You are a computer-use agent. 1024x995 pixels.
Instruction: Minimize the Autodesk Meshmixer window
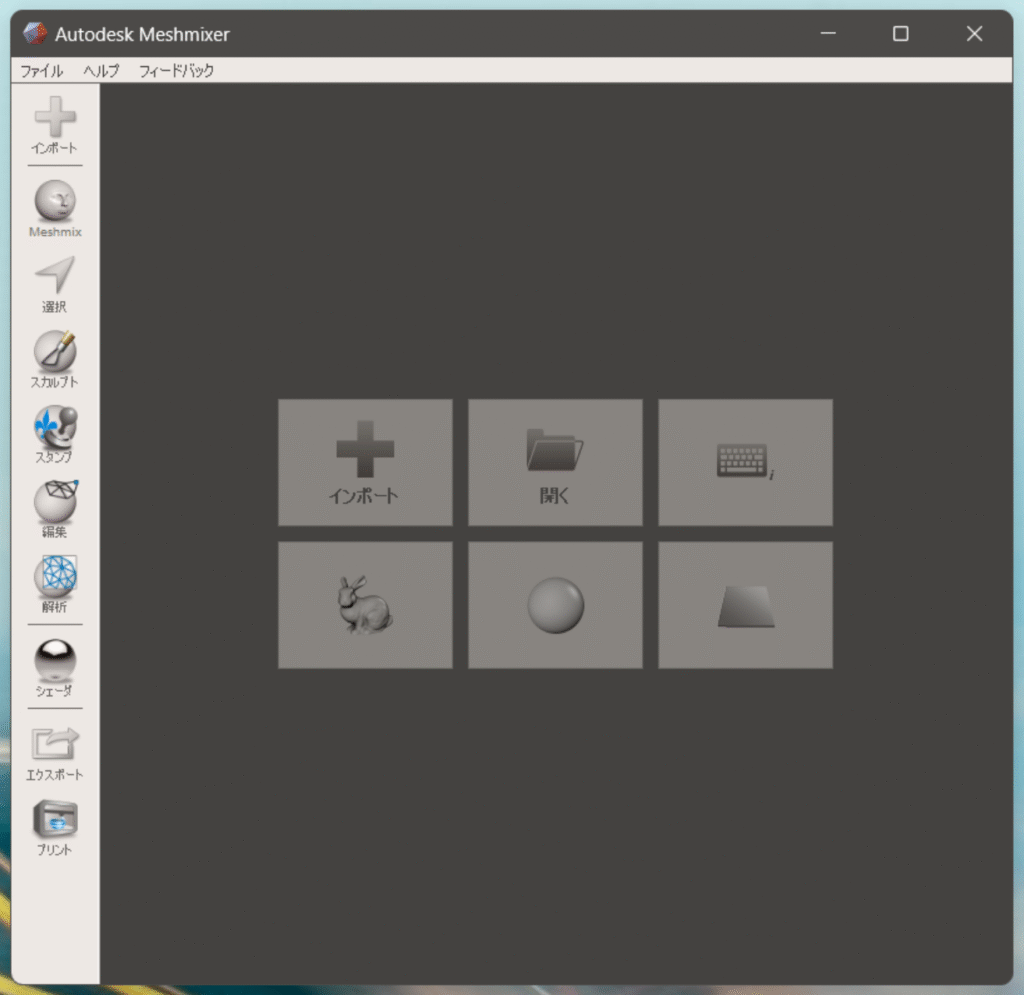[828, 33]
